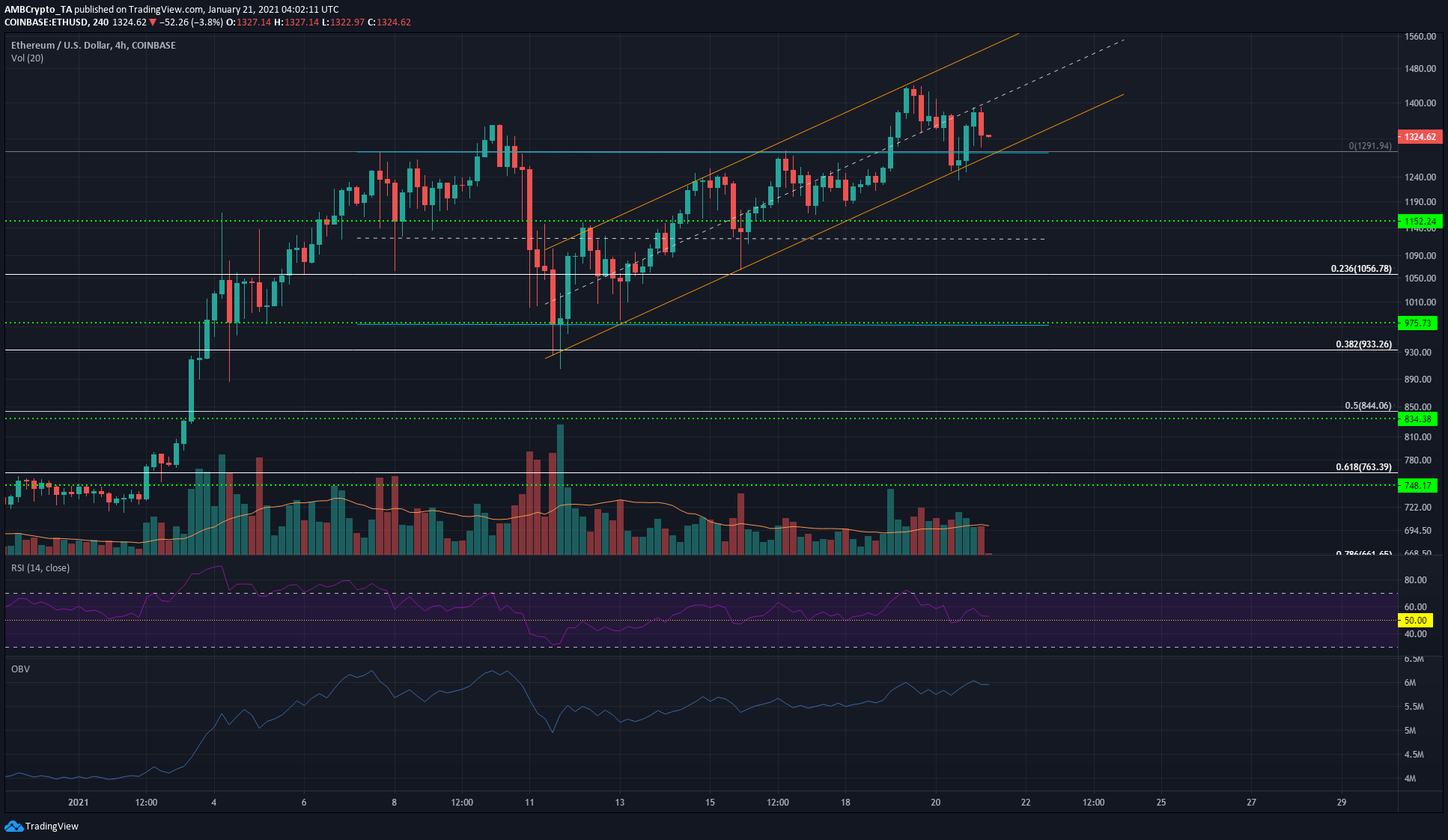Screen dimensions: 1448x840
Task: Click the 1480.00 price axis label
Action: pos(1420,69)
